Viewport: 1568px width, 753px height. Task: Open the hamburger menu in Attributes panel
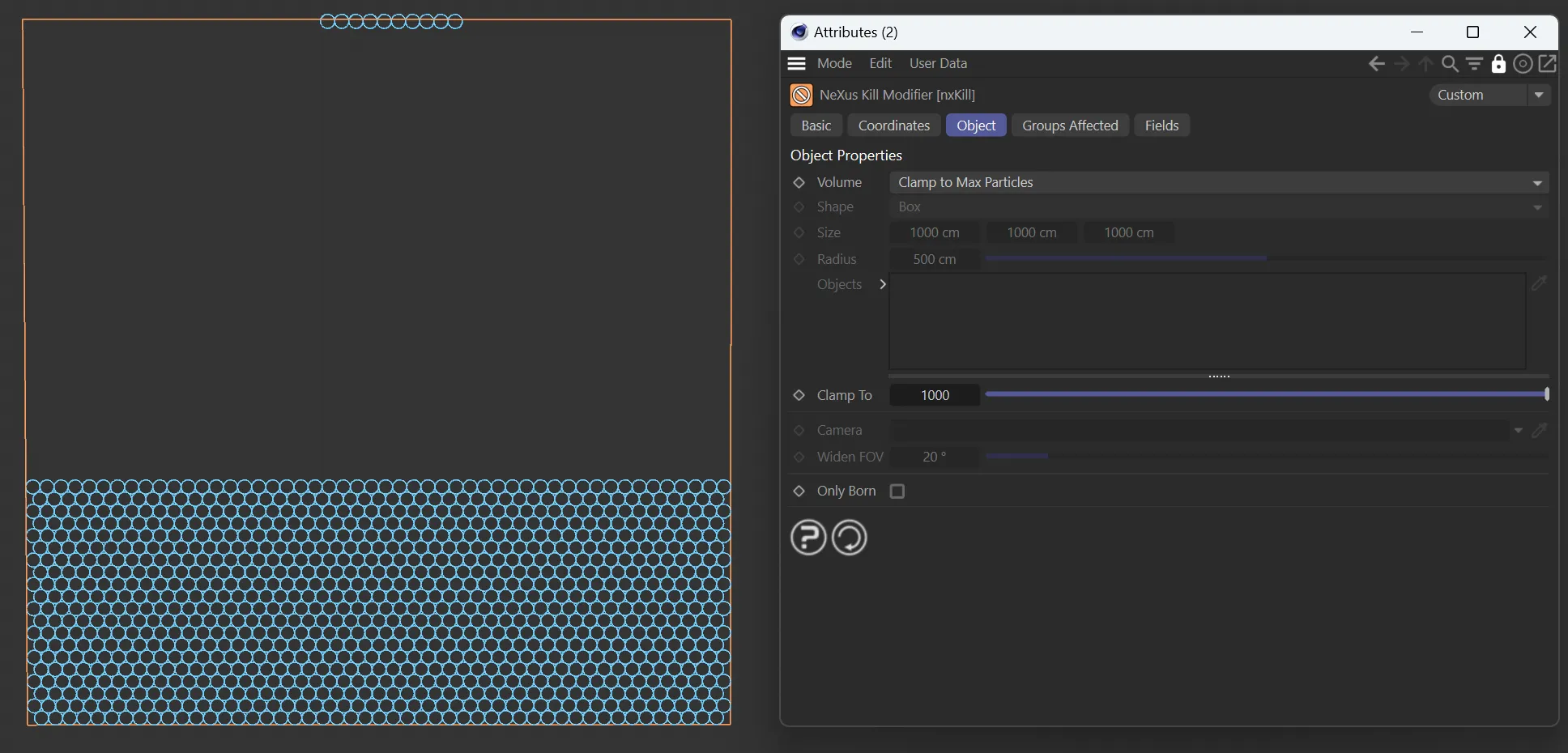coord(796,63)
